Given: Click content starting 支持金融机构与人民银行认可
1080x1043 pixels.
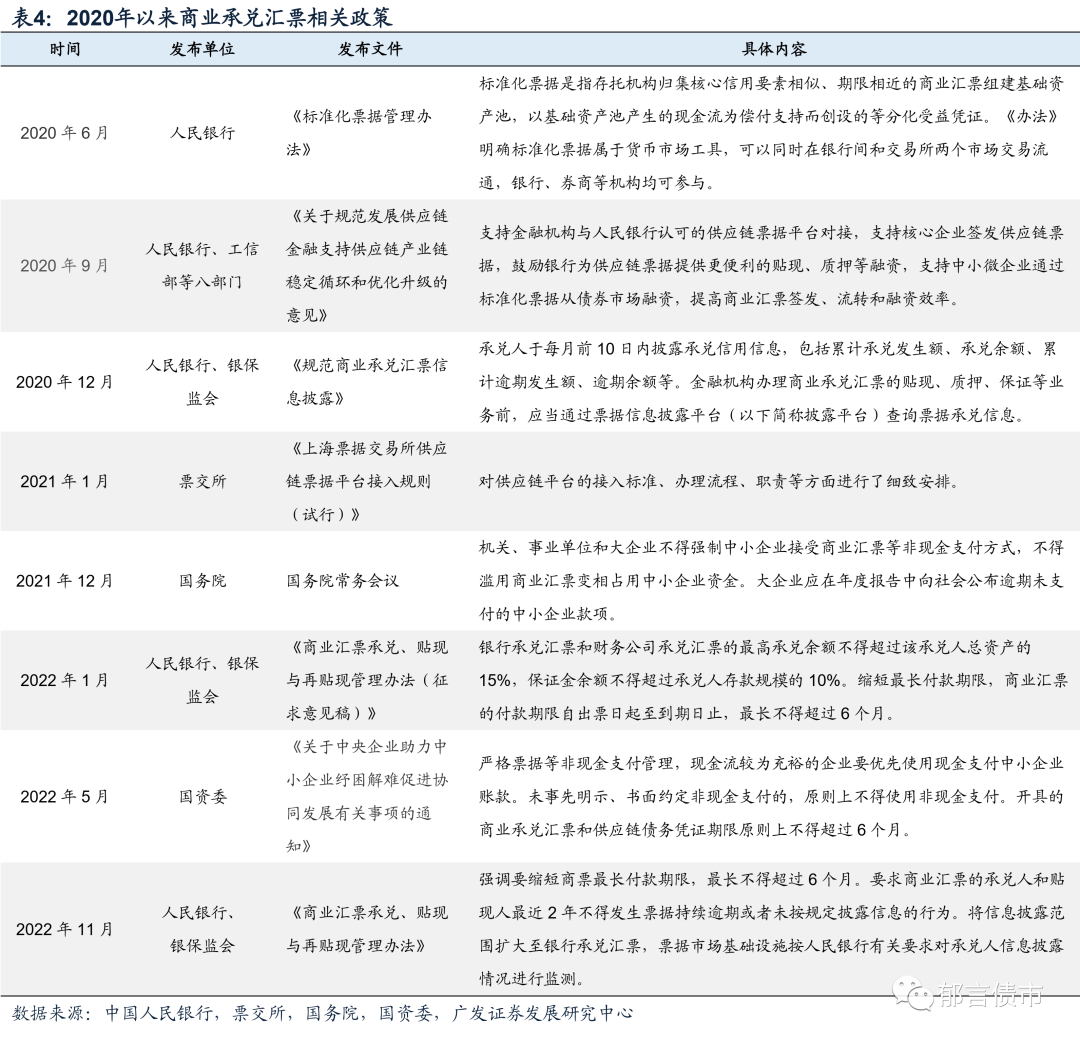Looking at the screenshot, I should pyautogui.click(x=771, y=266).
